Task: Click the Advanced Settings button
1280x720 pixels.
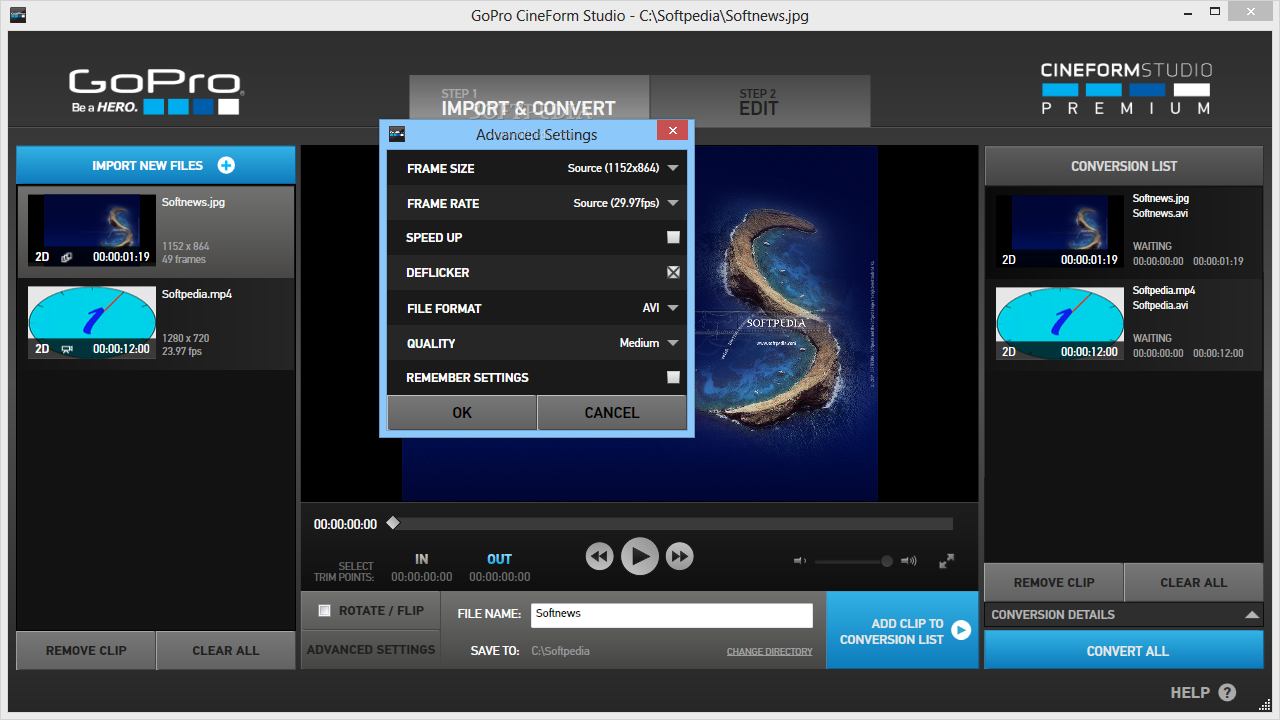Action: point(371,649)
